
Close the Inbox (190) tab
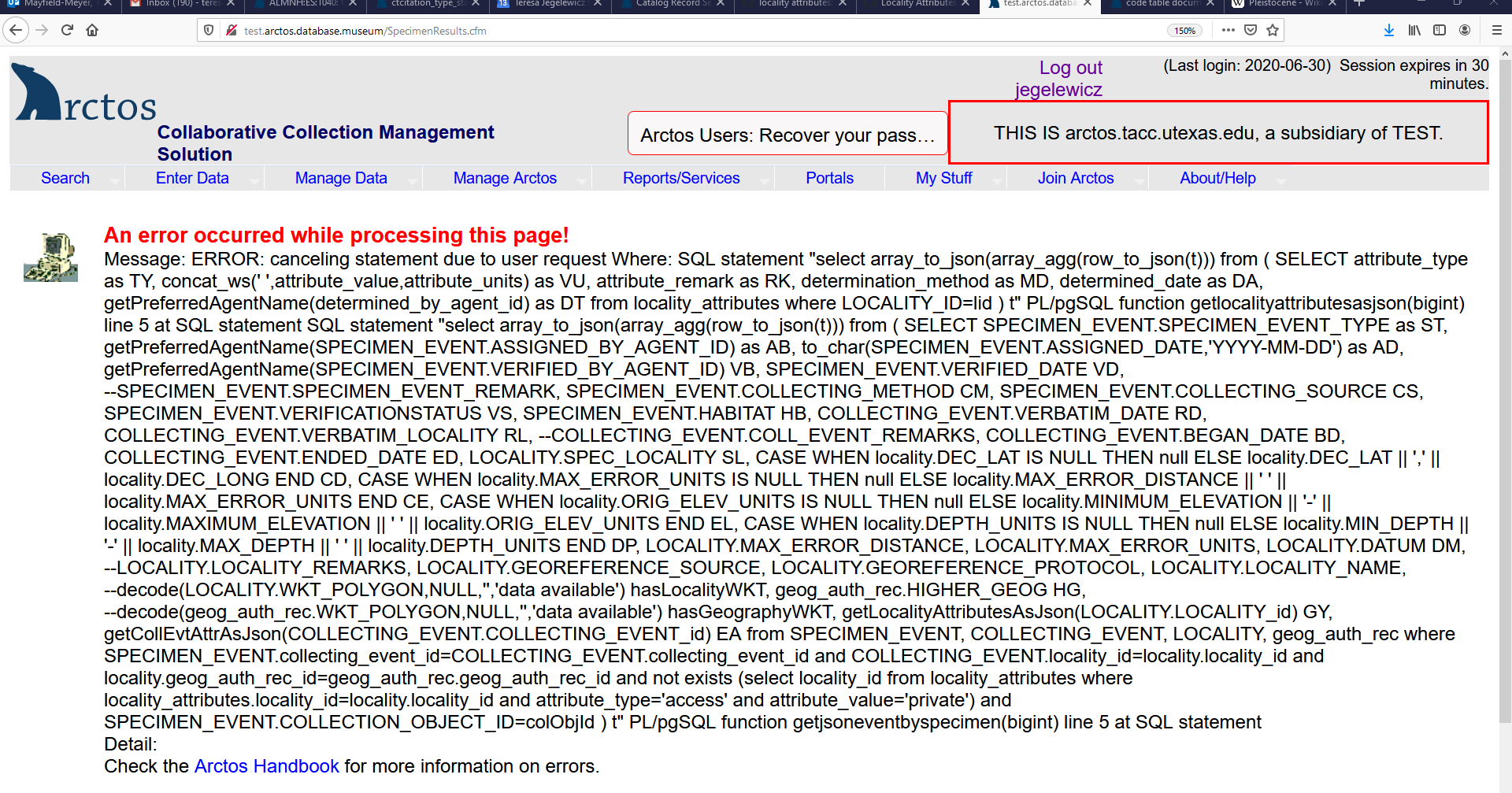pyautogui.click(x=231, y=4)
